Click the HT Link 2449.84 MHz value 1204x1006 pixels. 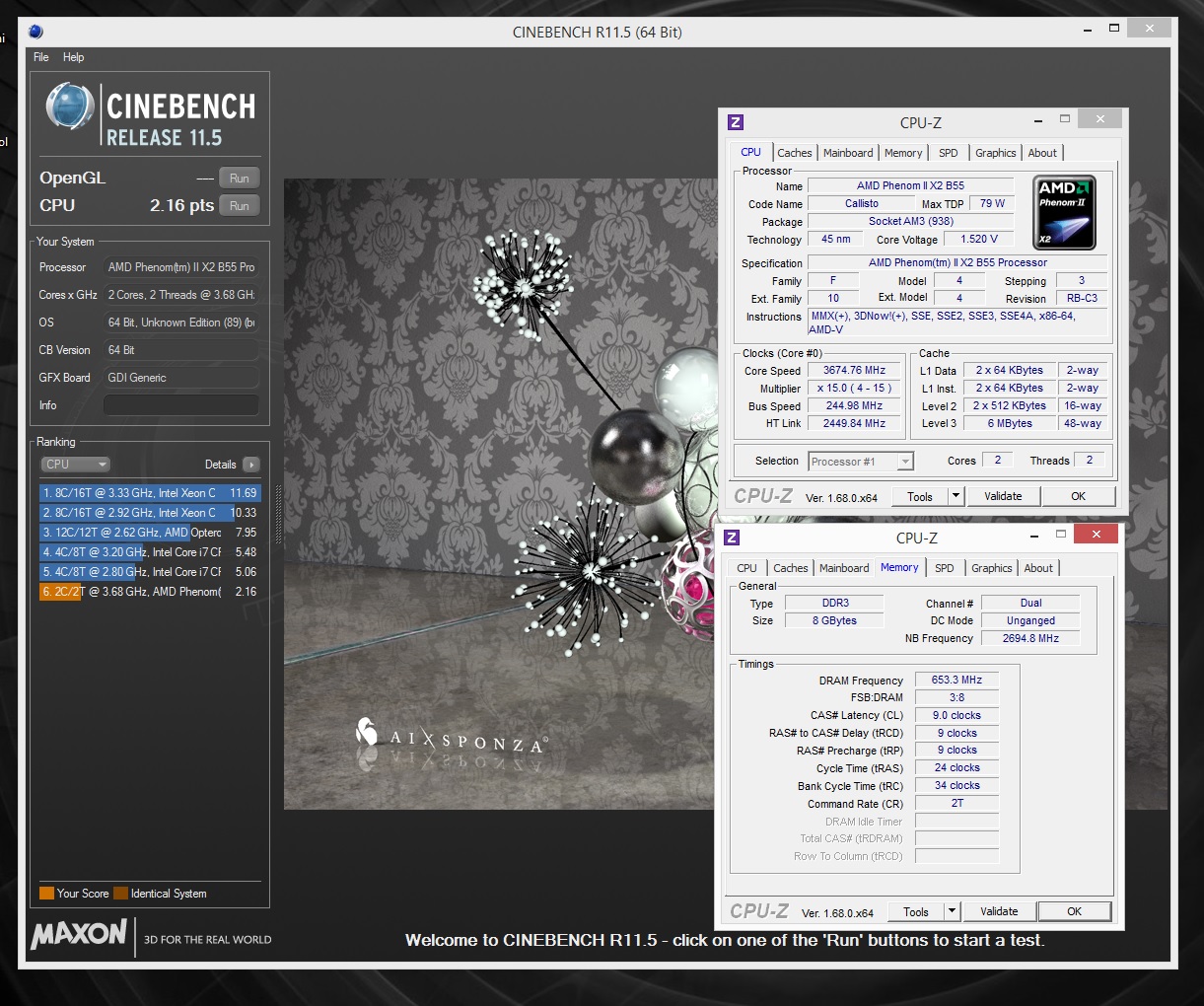855,424
